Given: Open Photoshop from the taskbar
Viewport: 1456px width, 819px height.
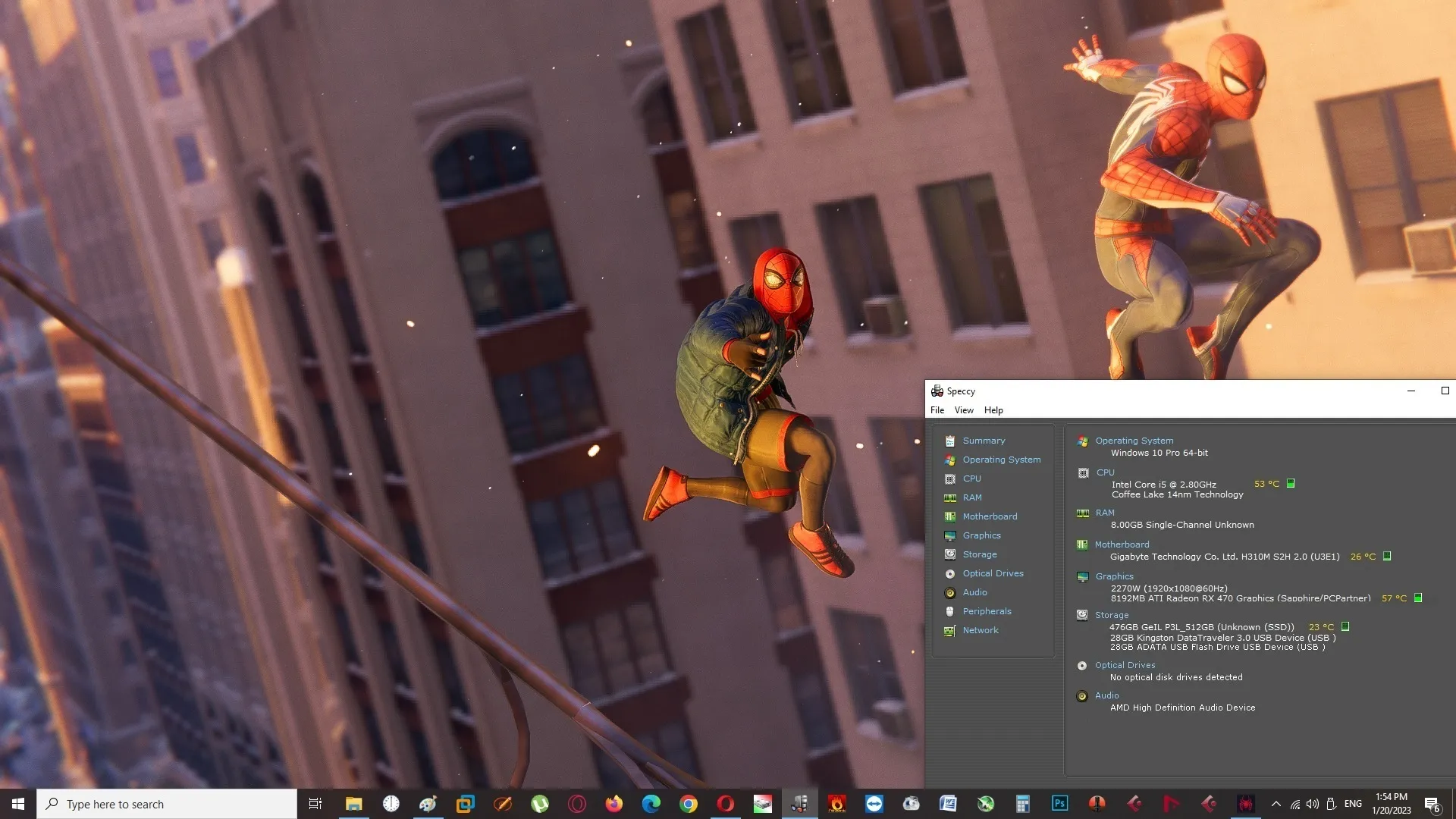Looking at the screenshot, I should [1059, 804].
